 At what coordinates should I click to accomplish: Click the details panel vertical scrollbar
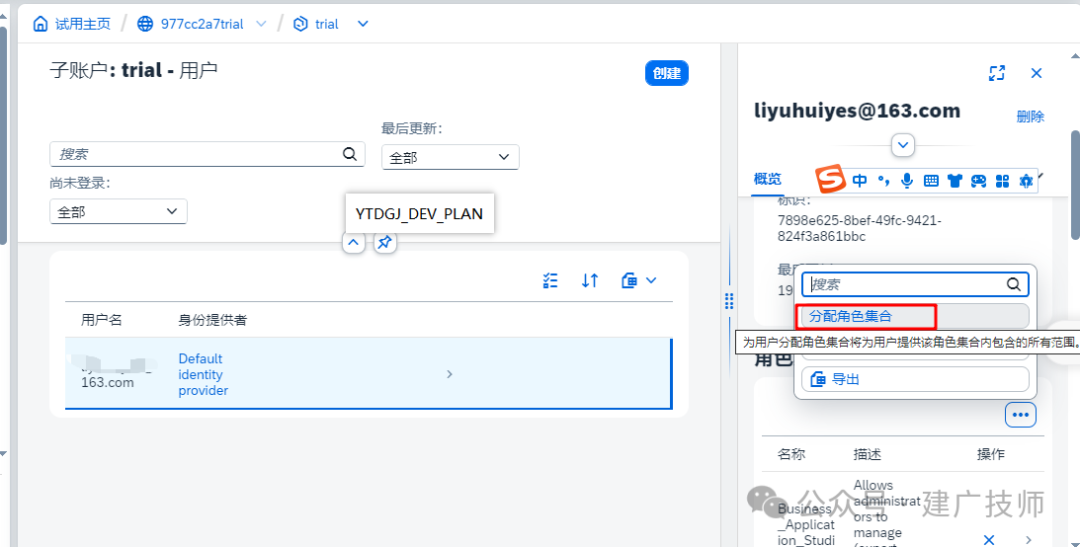[1074, 186]
